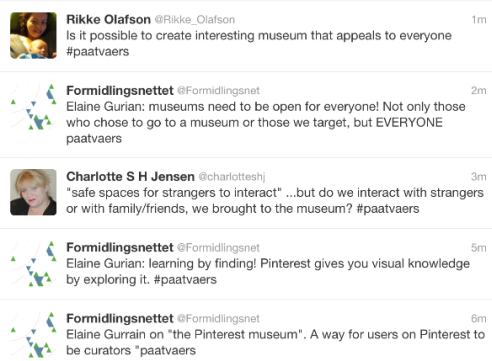Screen dimensions: 492x361
Task: Click Formidlingsnettet logo on 5m tweet
Action: coord(33,264)
